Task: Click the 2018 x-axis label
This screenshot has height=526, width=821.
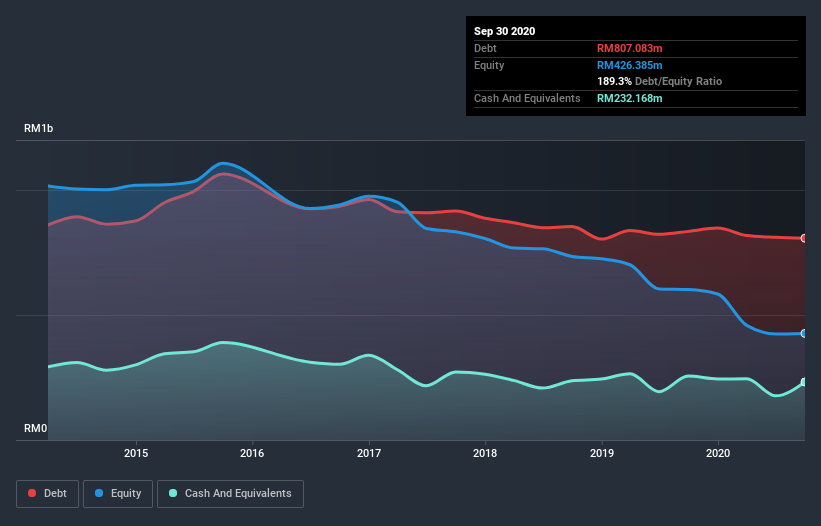Action: click(485, 453)
